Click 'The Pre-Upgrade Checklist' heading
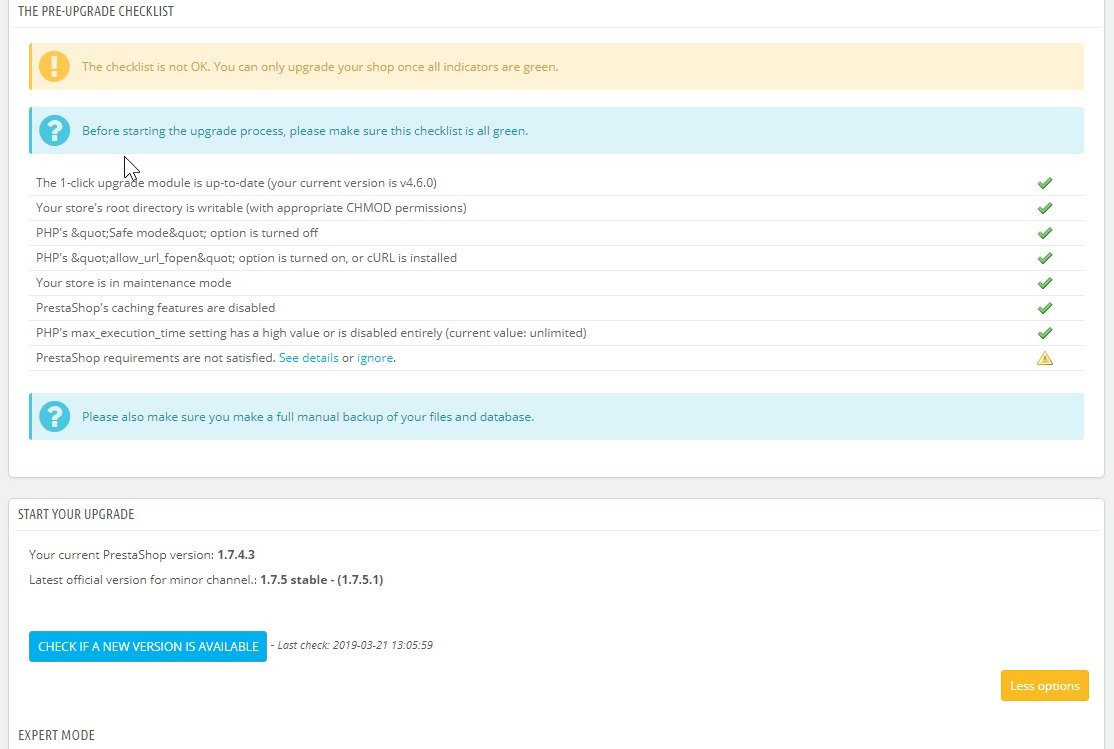The image size is (1114, 749). tap(96, 11)
